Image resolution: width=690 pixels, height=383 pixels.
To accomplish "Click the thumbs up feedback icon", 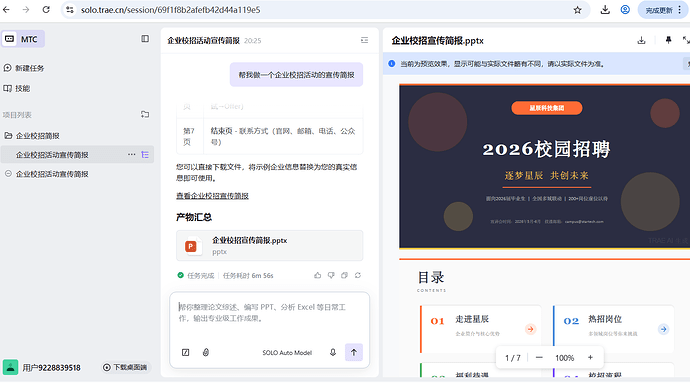I will coord(318,275).
